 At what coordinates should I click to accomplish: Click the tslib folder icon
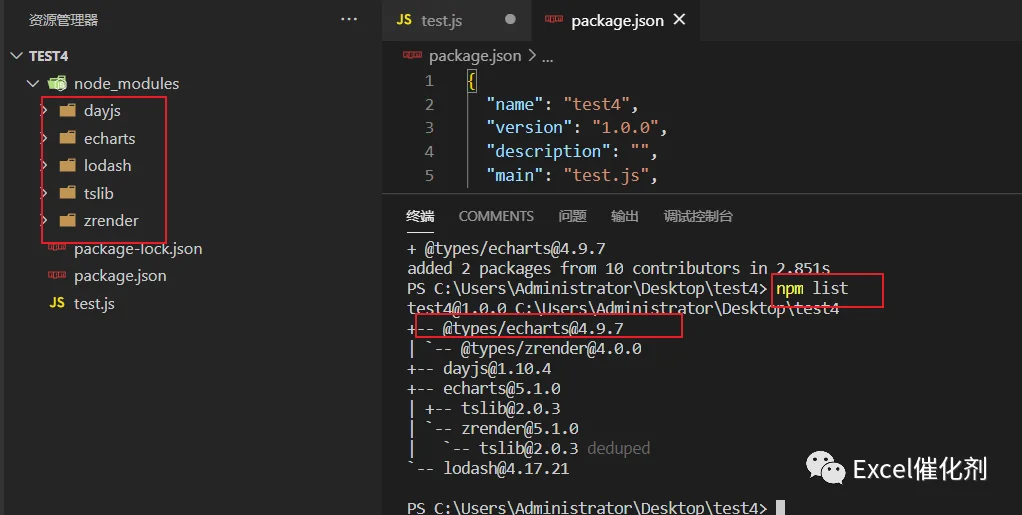[x=68, y=192]
